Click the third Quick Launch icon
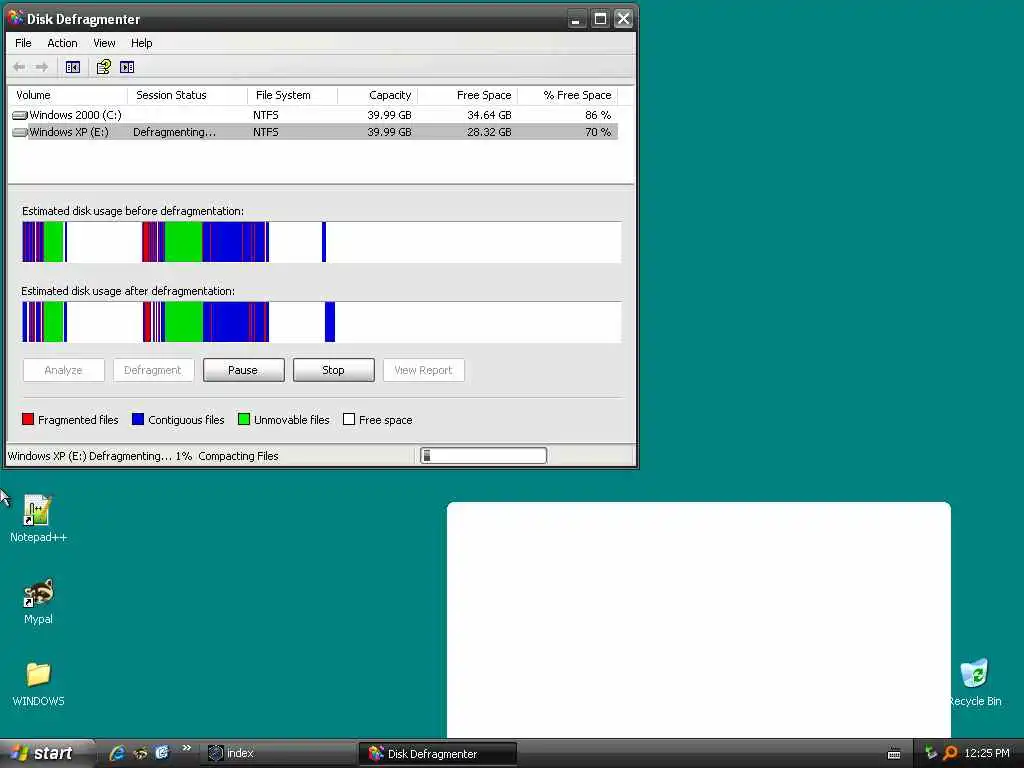Image resolution: width=1024 pixels, height=768 pixels. pos(162,753)
